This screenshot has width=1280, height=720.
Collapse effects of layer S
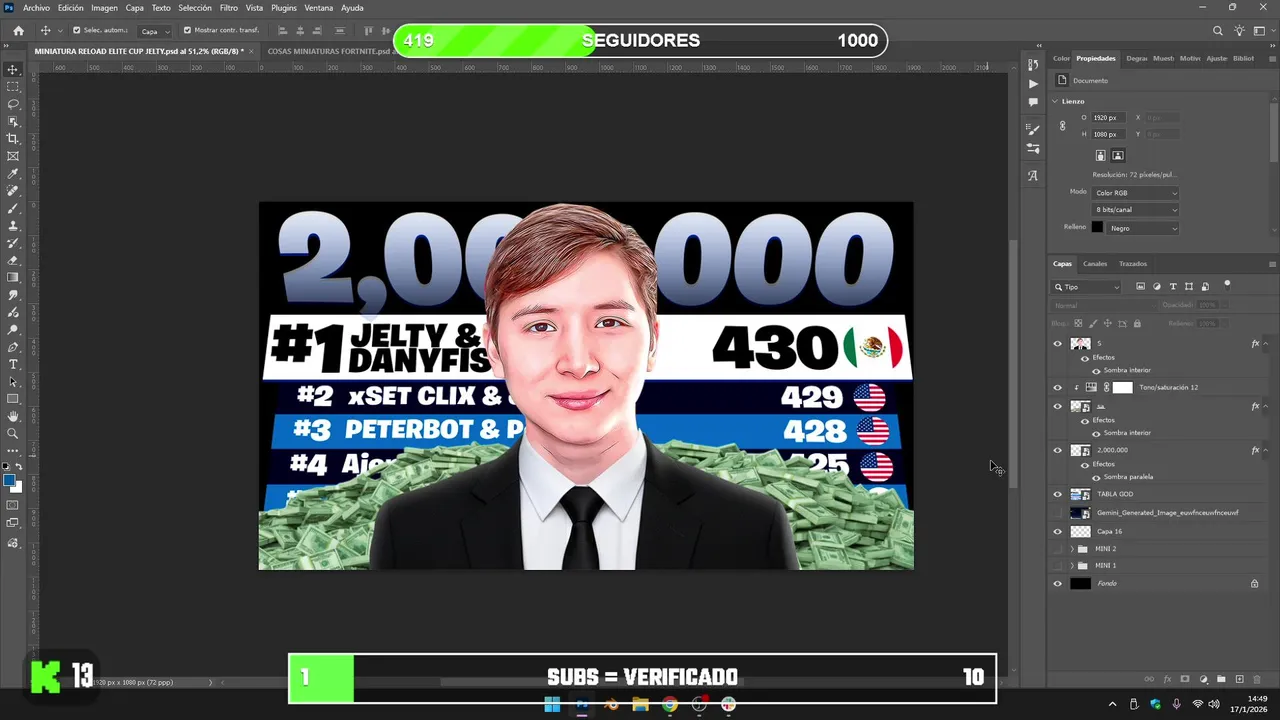pos(1266,344)
